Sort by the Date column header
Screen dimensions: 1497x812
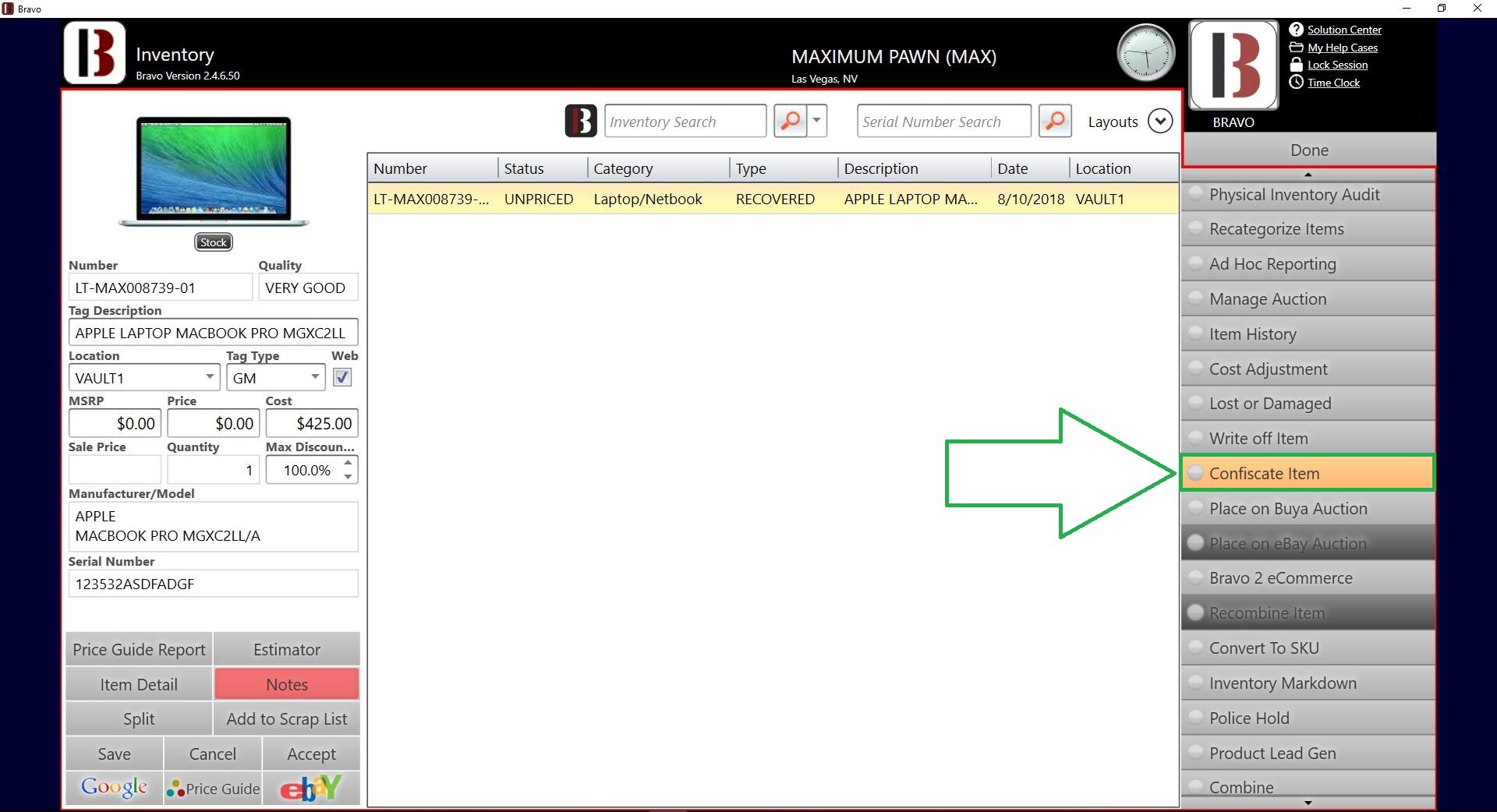(x=1031, y=168)
